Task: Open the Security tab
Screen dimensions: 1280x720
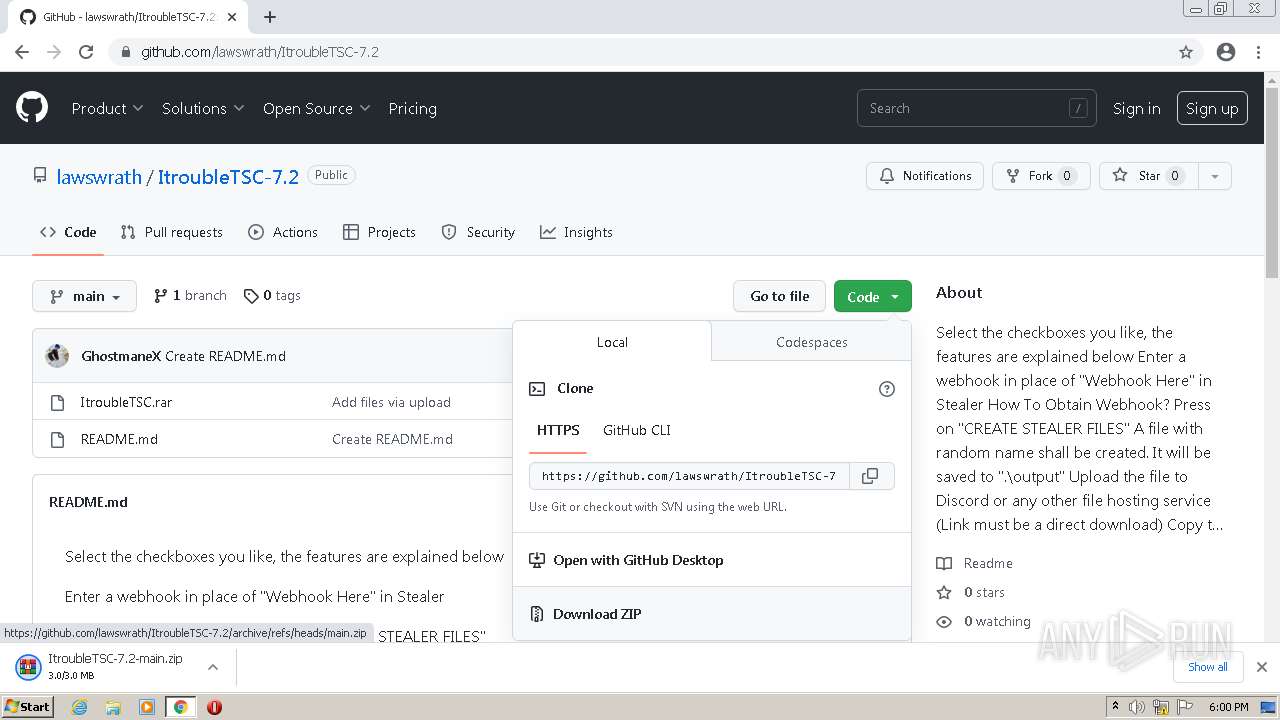Action: coord(478,232)
